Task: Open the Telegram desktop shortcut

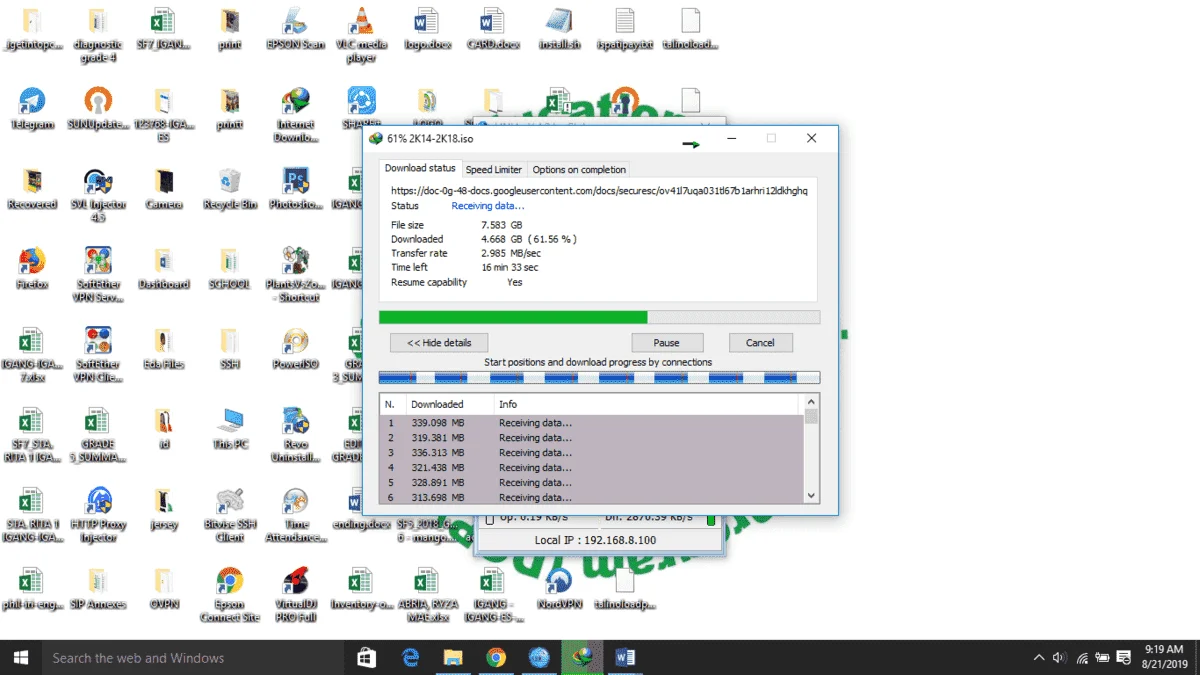Action: pyautogui.click(x=32, y=109)
